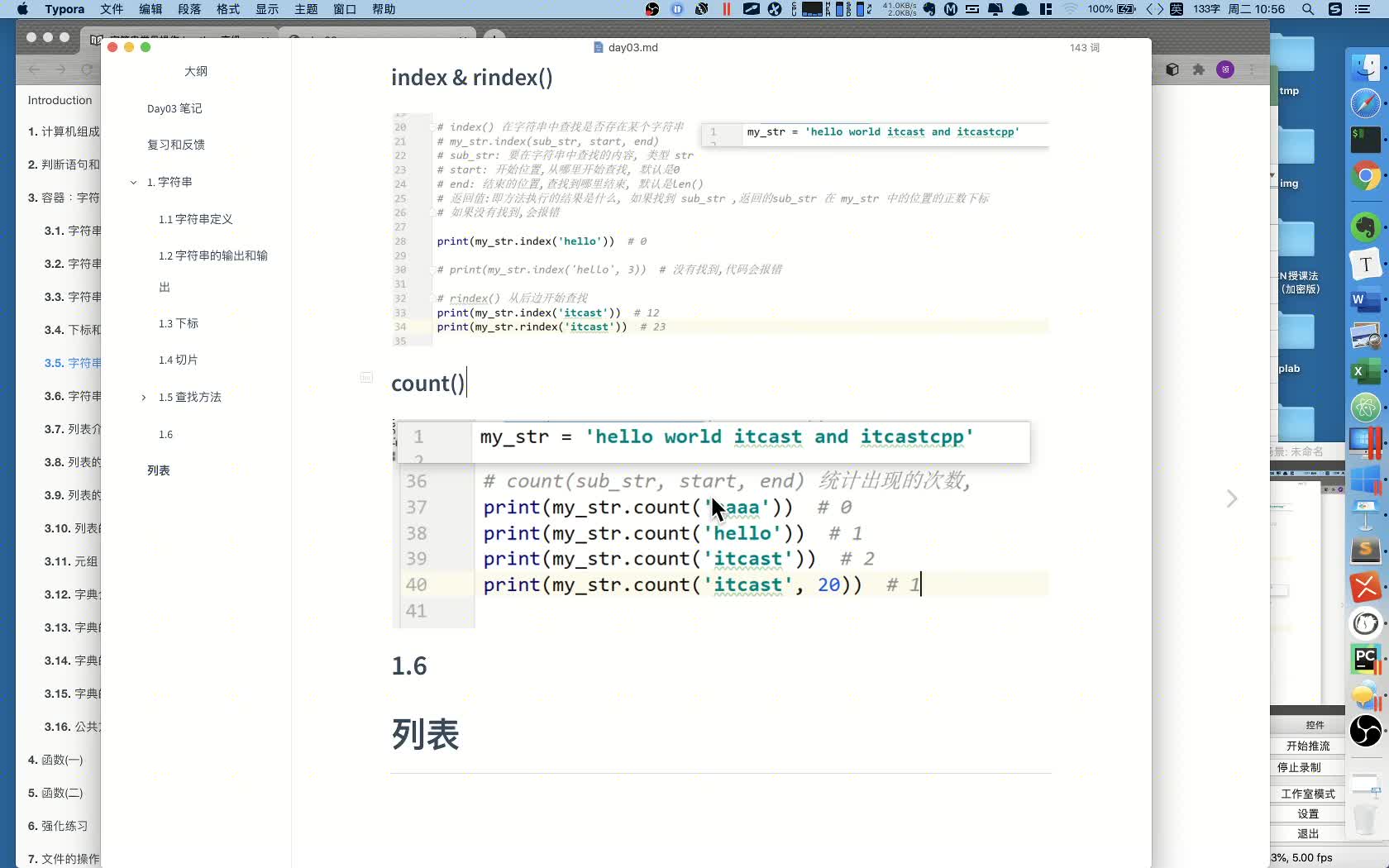The image size is (1389, 868).
Task: Switch to Google Chrome in the Dock
Action: pos(1366,176)
